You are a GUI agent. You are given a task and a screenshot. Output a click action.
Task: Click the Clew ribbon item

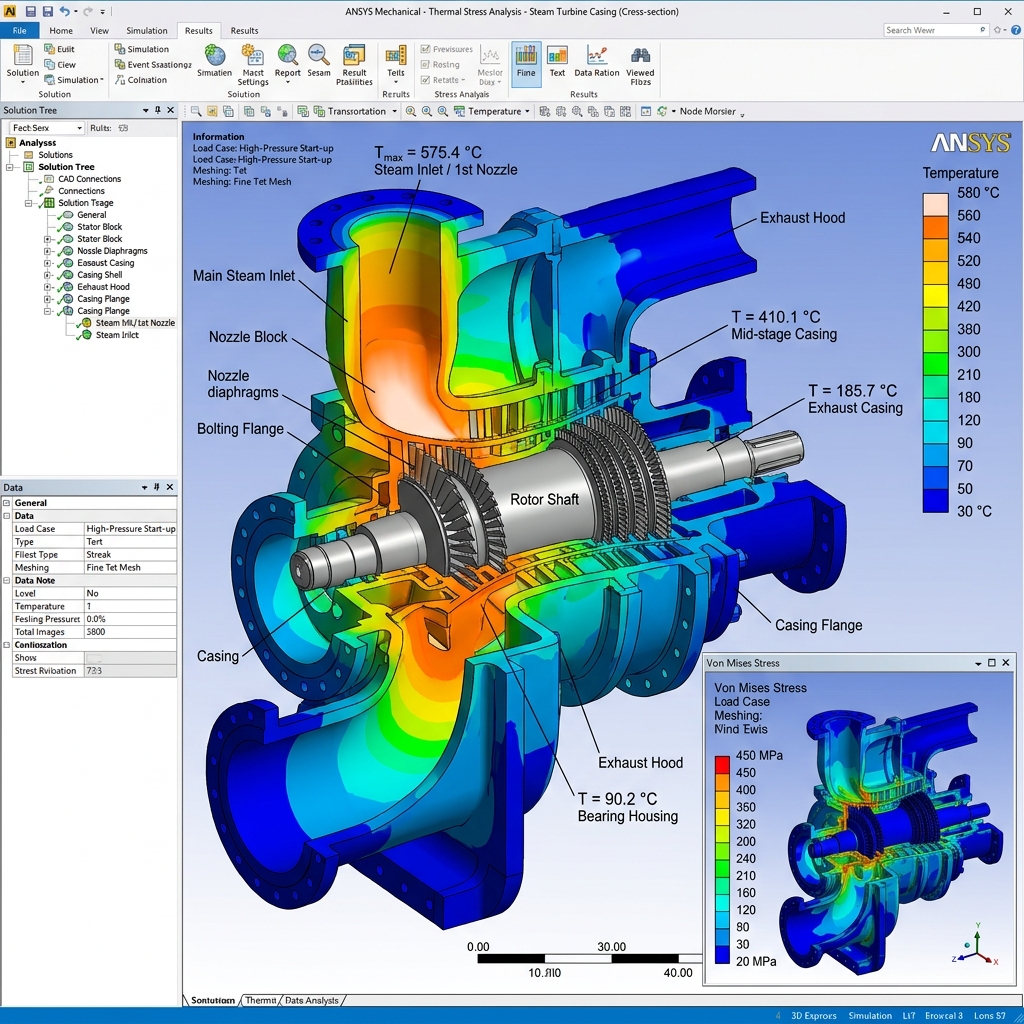click(x=59, y=65)
